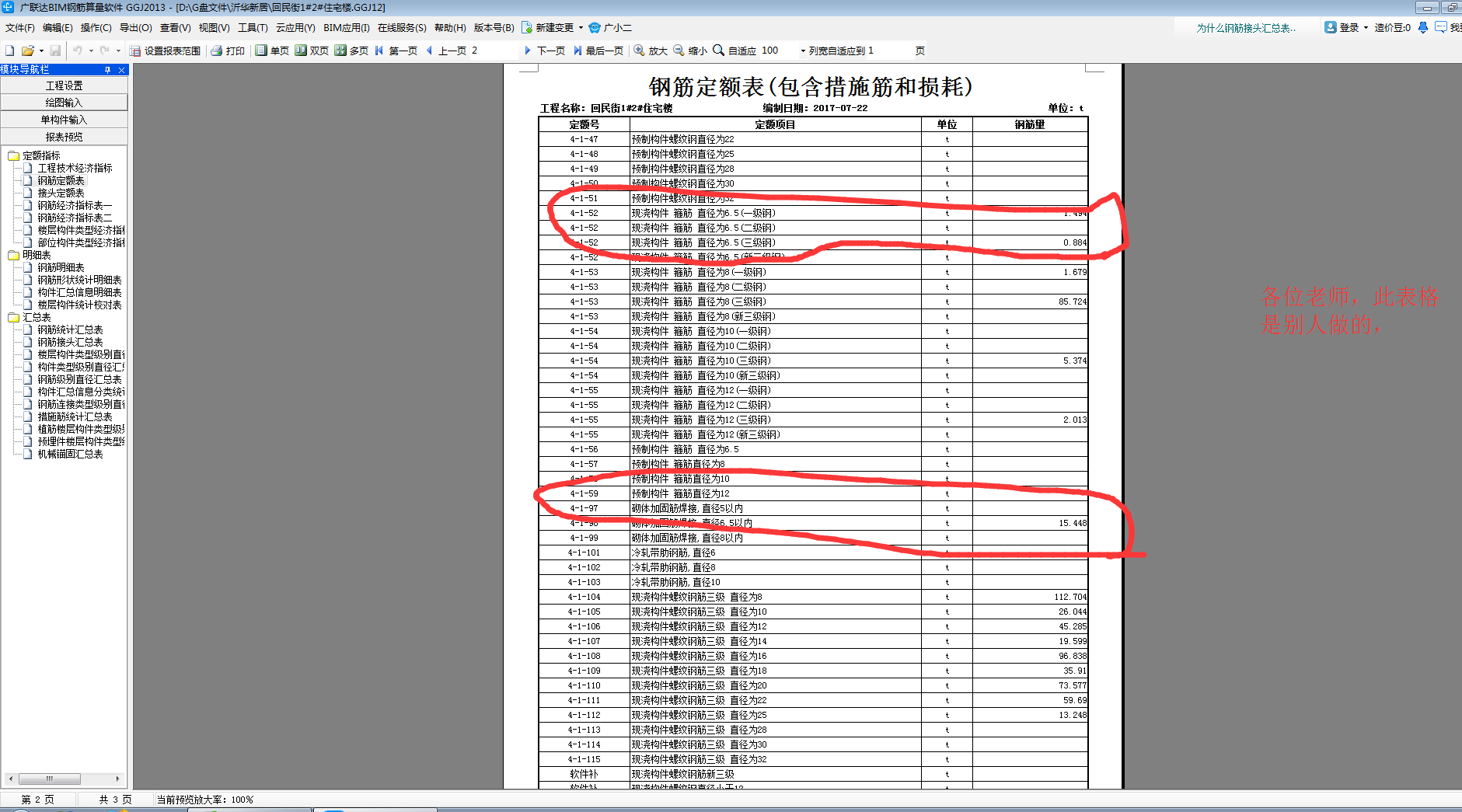Image resolution: width=1462 pixels, height=812 pixels.
Task: Click 缩小 zoom out magnifier
Action: (690, 51)
